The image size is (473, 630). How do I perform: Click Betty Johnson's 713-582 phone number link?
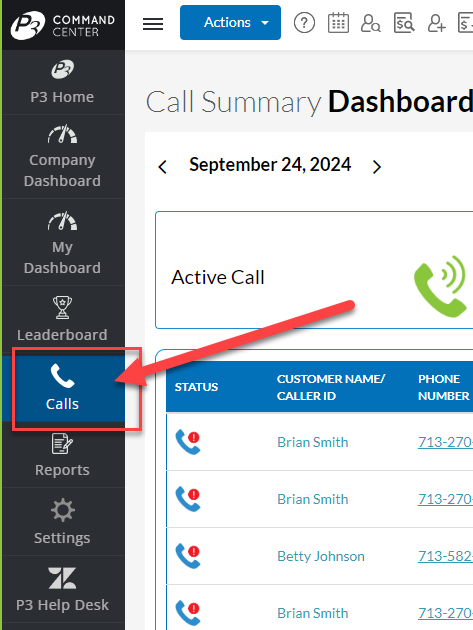click(x=445, y=556)
